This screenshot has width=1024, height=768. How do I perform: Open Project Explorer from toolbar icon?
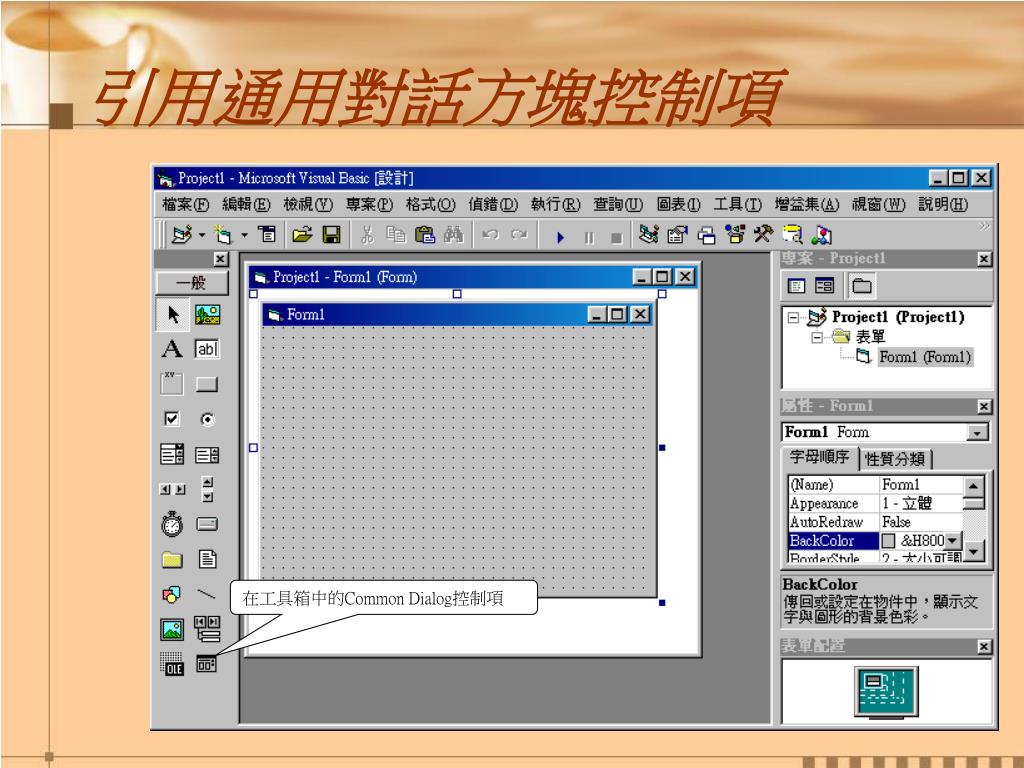[648, 234]
